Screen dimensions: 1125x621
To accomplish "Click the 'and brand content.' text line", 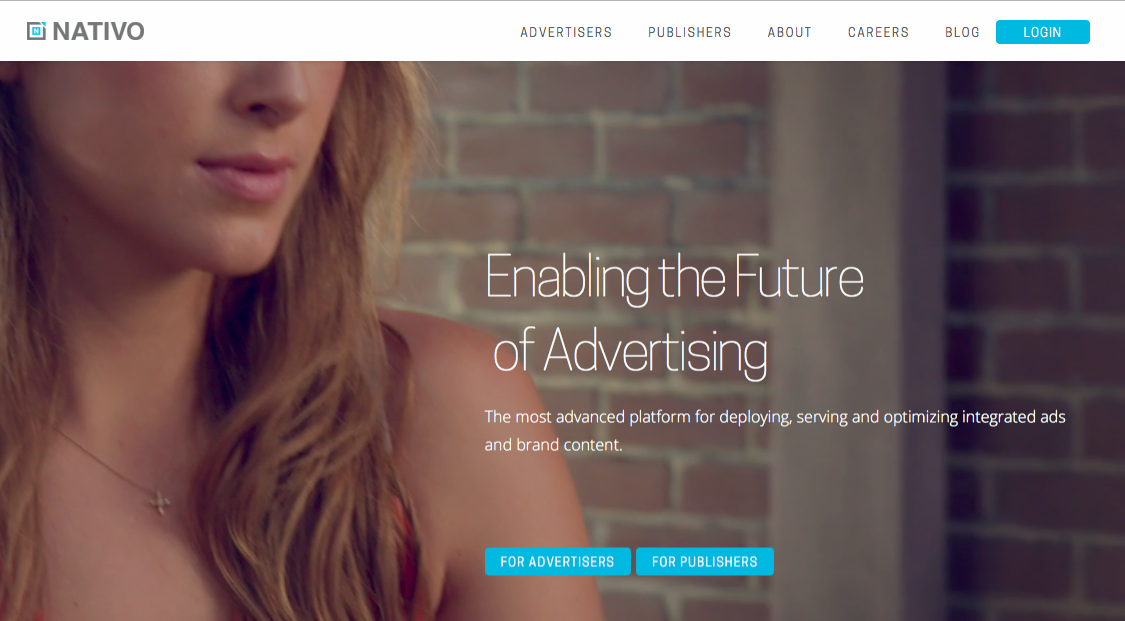I will [x=553, y=445].
